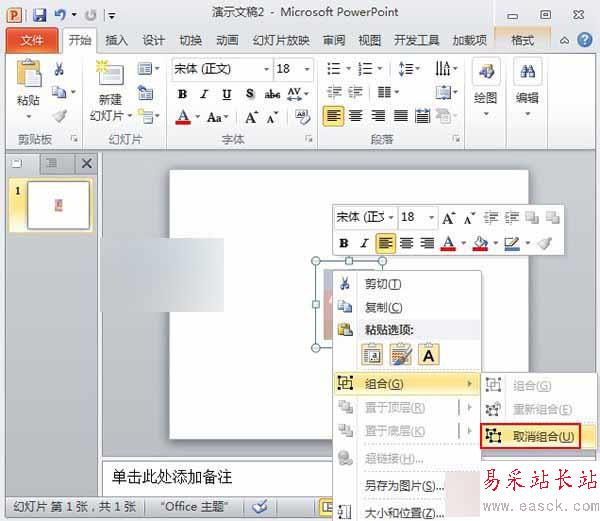Viewport: 600px width, 521px height.
Task: Toggle Bold in ribbon Font group
Action: click(x=183, y=94)
